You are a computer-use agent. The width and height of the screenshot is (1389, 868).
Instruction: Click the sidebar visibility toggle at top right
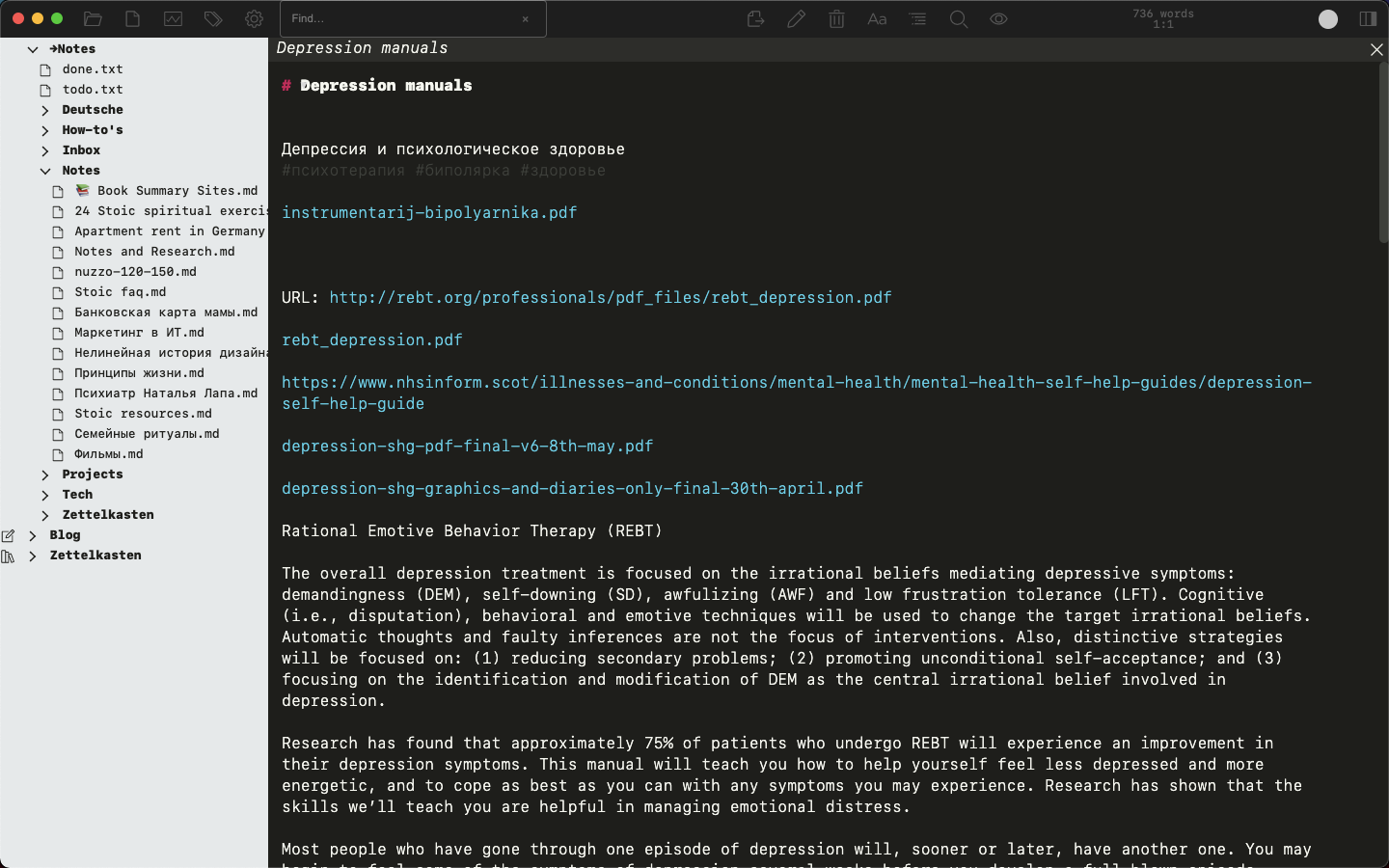tap(1368, 18)
